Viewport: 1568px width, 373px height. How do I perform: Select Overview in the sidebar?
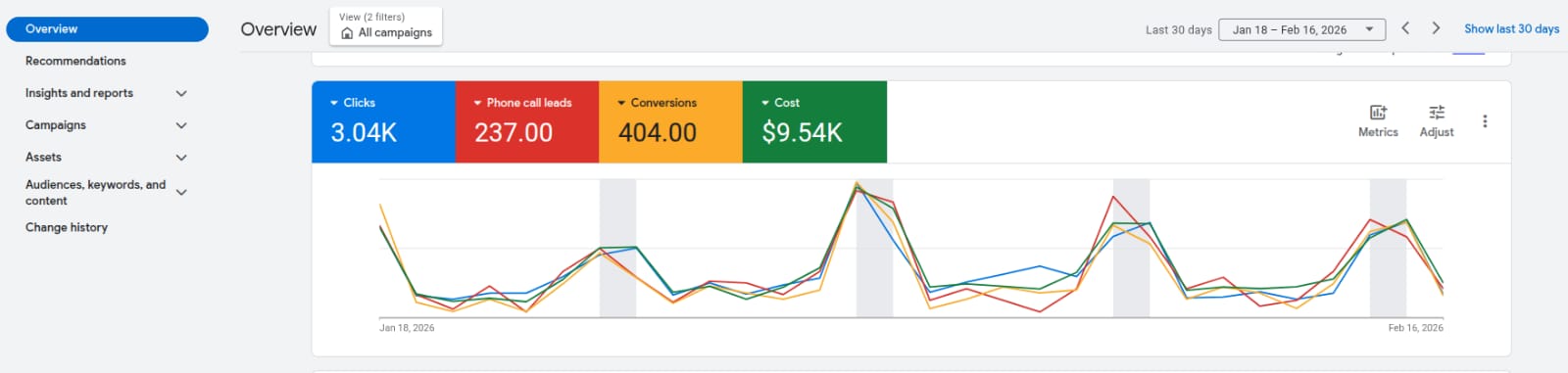(107, 29)
